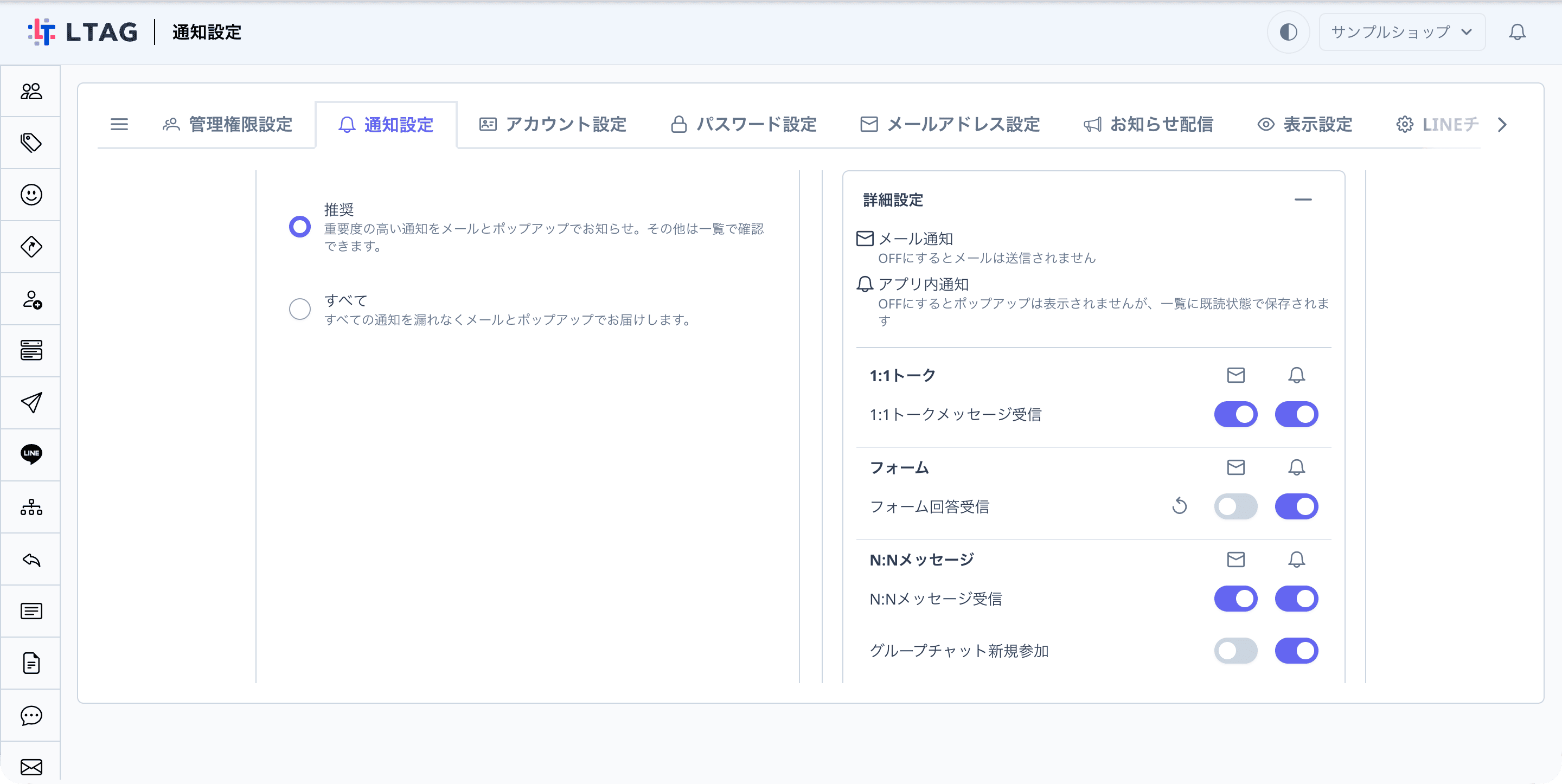Image resolution: width=1562 pixels, height=784 pixels.
Task: Click the envelope icon at the sidebar bottom
Action: coord(31,767)
